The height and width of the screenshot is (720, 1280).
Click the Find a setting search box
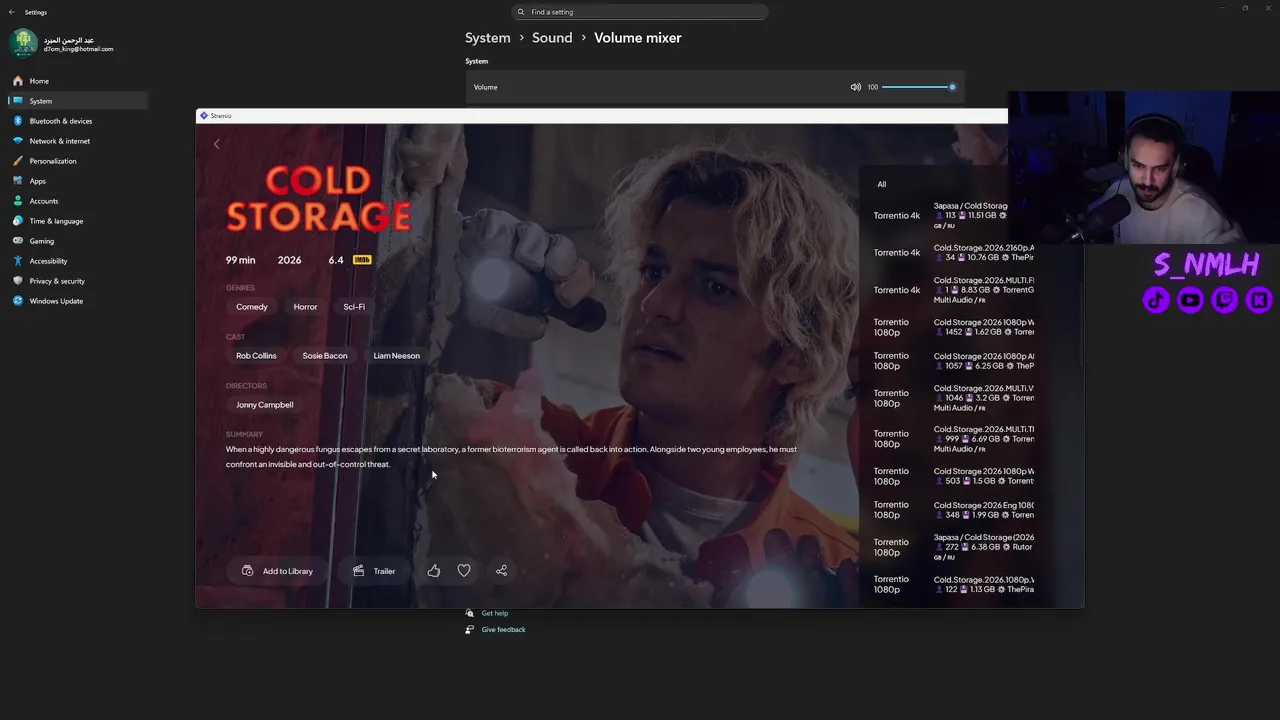[x=640, y=12]
